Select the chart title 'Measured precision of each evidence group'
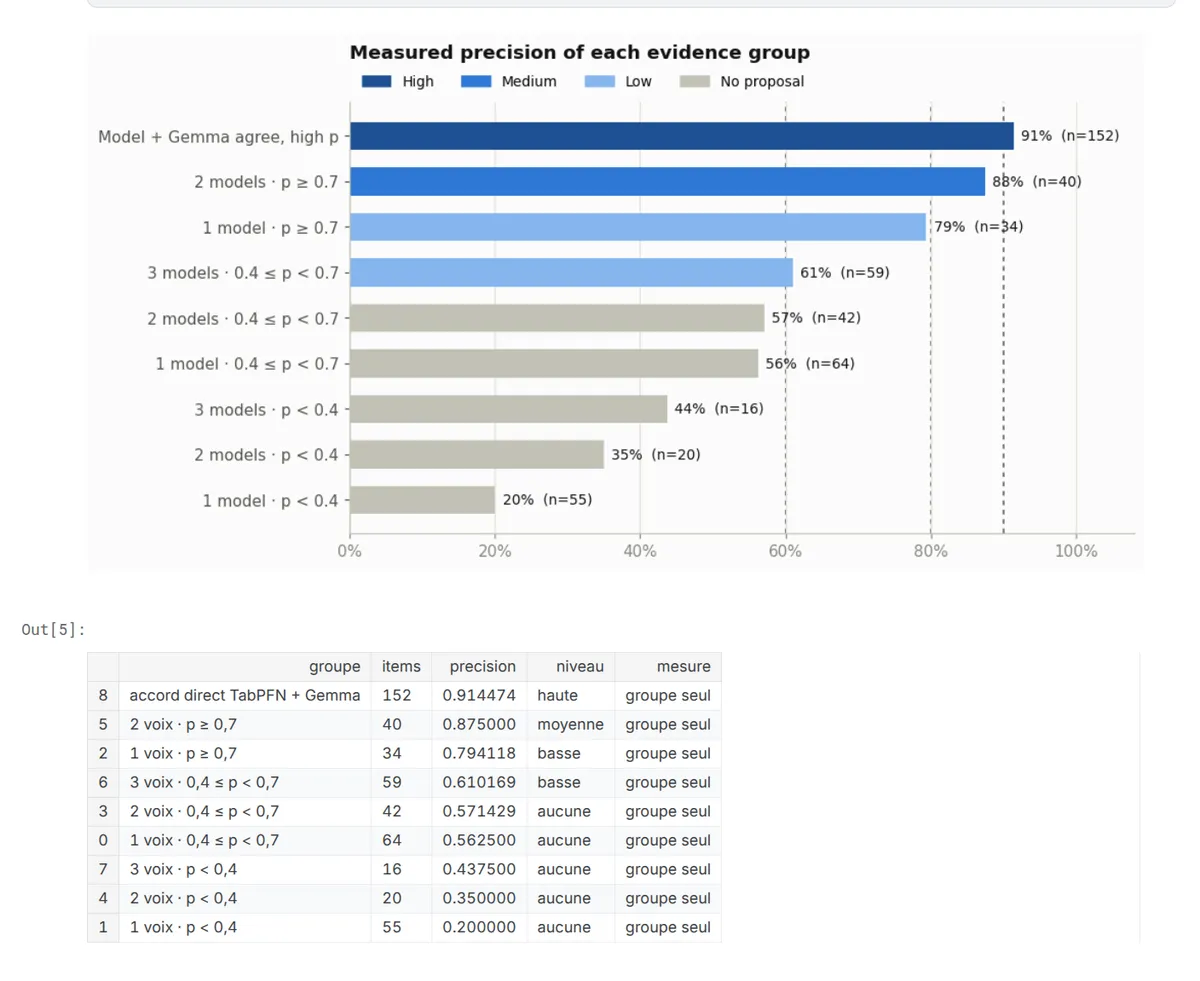The width and height of the screenshot is (1200, 981). (x=580, y=53)
